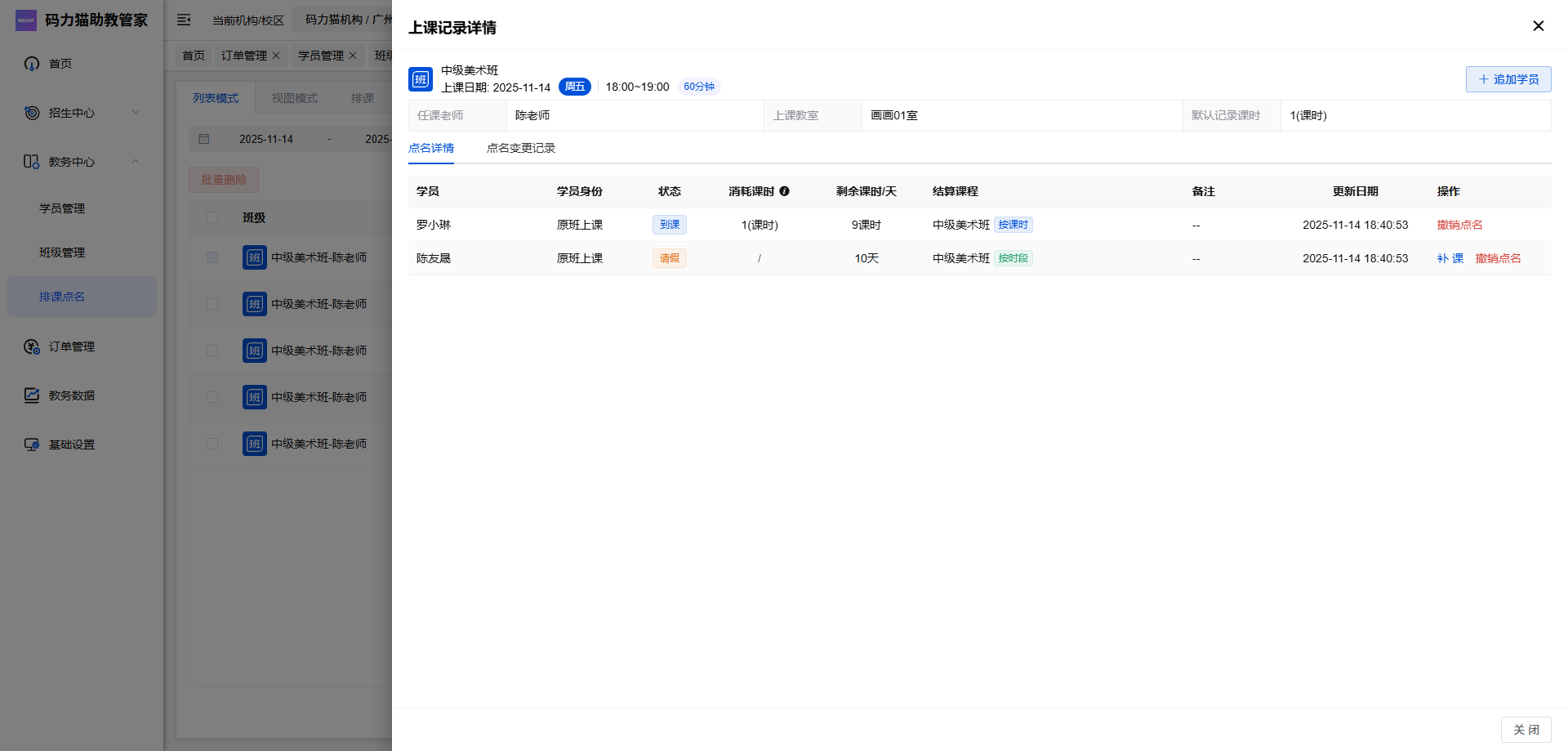Viewport: 1568px width, 751px height.
Task: Click the 教务数据 chart icon
Action: (x=32, y=396)
